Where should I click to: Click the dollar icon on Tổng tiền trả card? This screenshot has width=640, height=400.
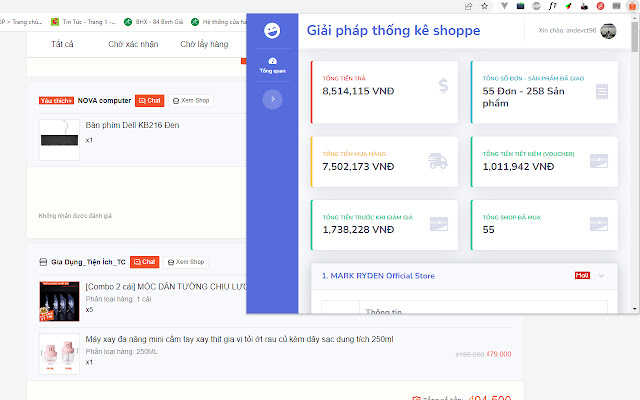pos(443,85)
